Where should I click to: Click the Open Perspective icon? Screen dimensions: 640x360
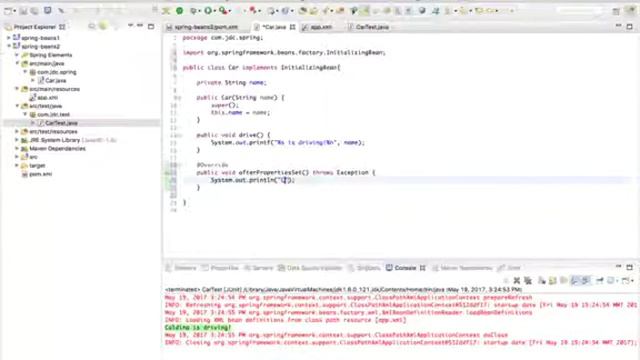(616, 11)
